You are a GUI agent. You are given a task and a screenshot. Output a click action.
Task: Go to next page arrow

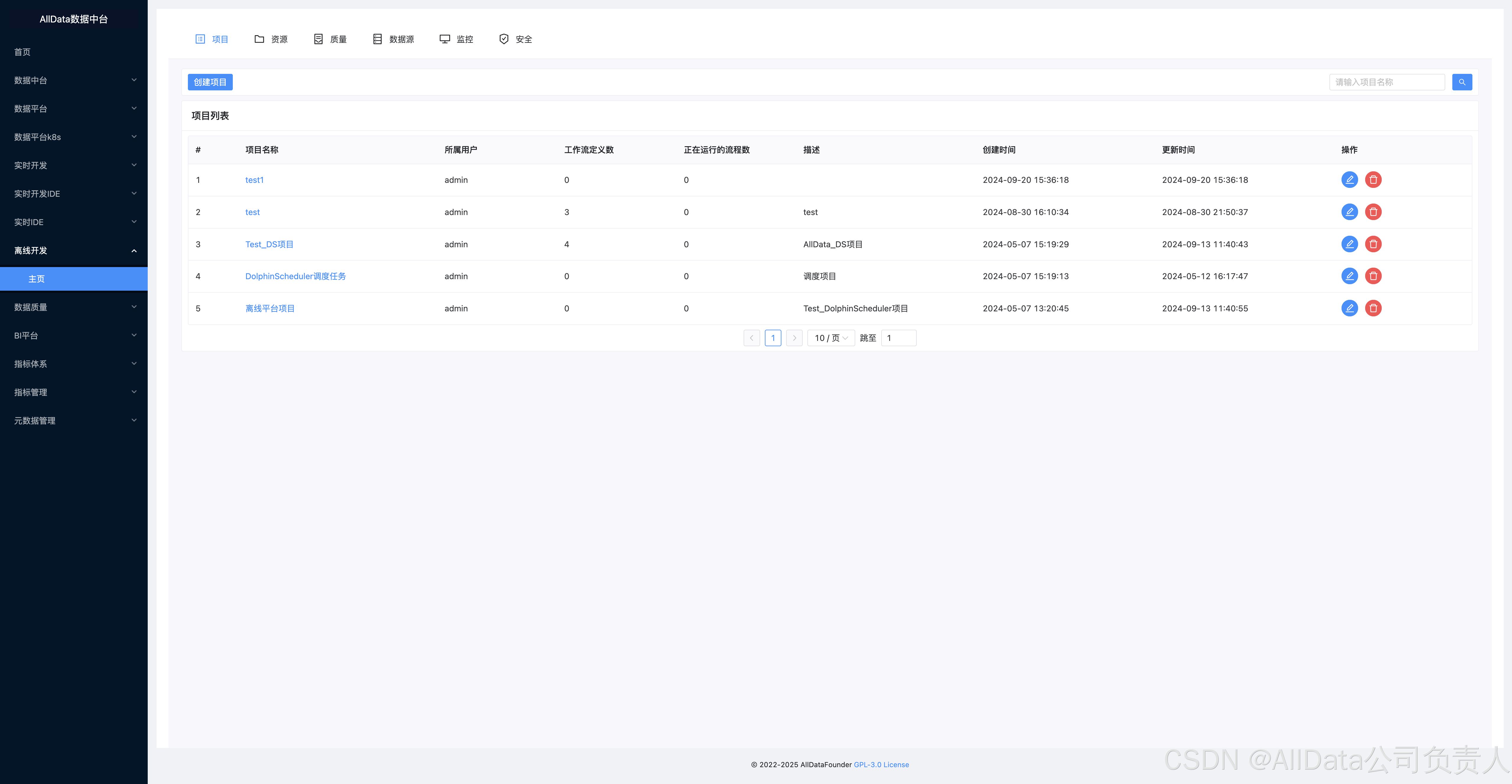pyautogui.click(x=794, y=338)
